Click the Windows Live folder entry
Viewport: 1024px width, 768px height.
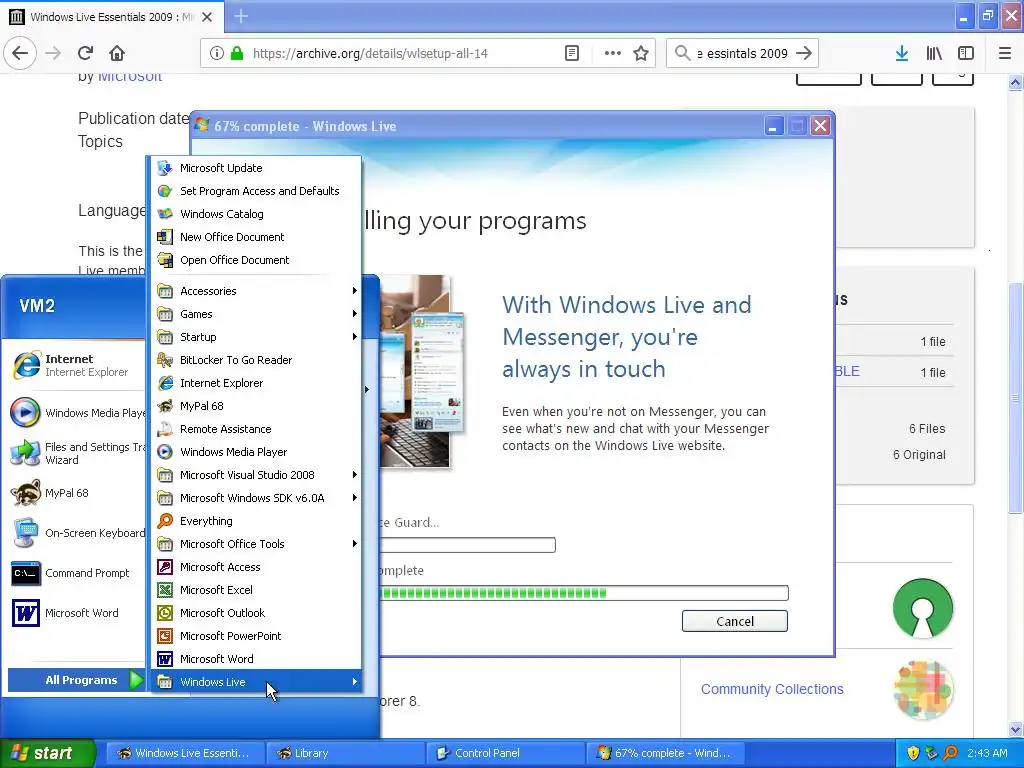pos(257,682)
